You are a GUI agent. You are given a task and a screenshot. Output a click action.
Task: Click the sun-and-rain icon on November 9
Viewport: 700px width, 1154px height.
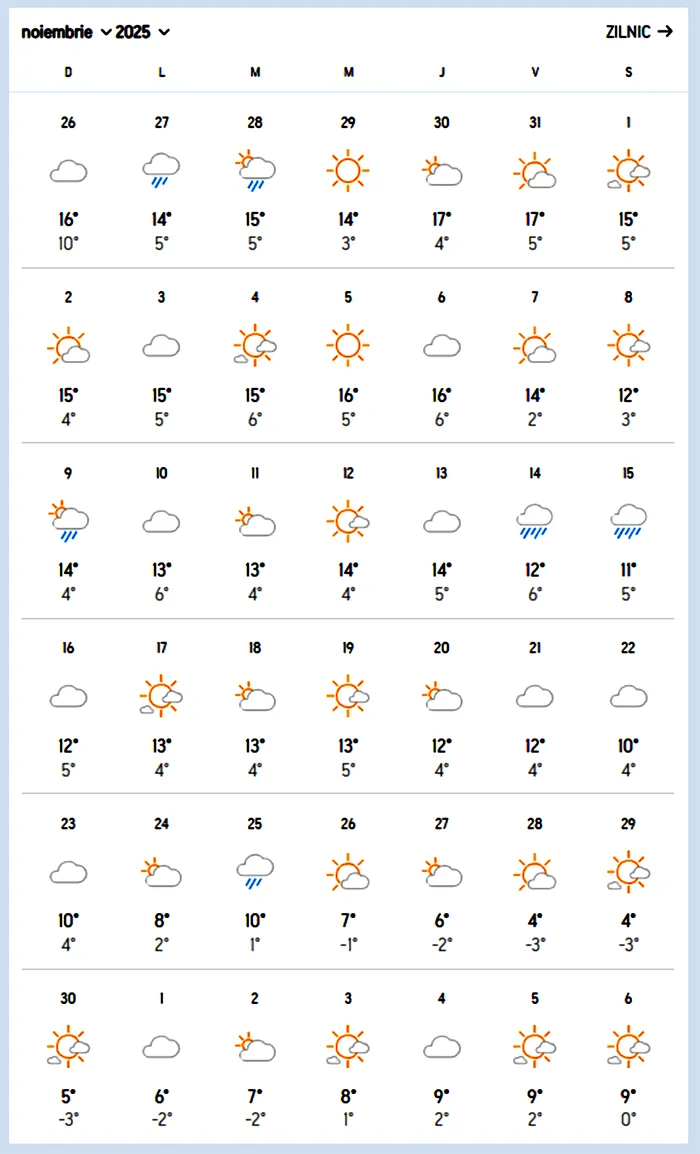pos(68,522)
